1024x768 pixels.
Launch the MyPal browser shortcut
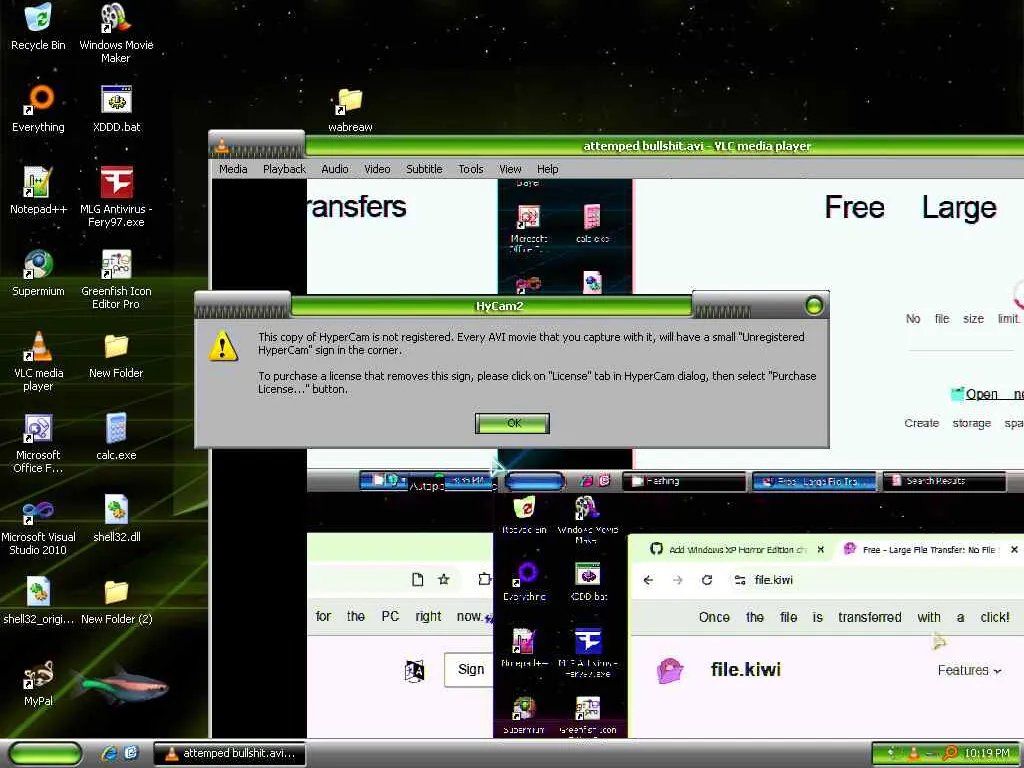(x=39, y=682)
